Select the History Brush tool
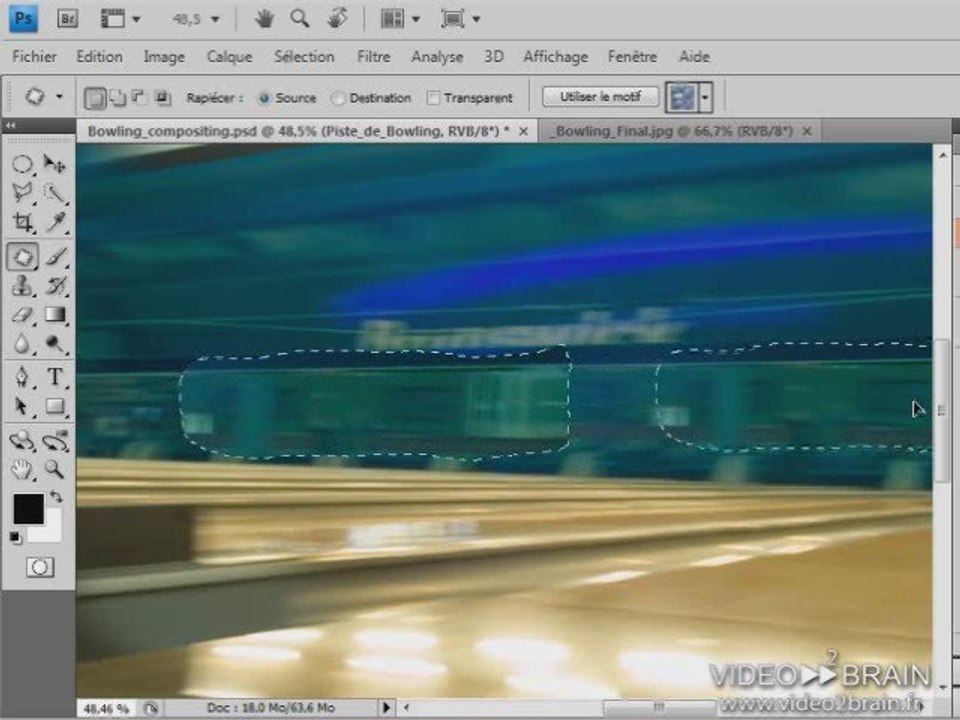The height and width of the screenshot is (720, 960). click(x=54, y=285)
